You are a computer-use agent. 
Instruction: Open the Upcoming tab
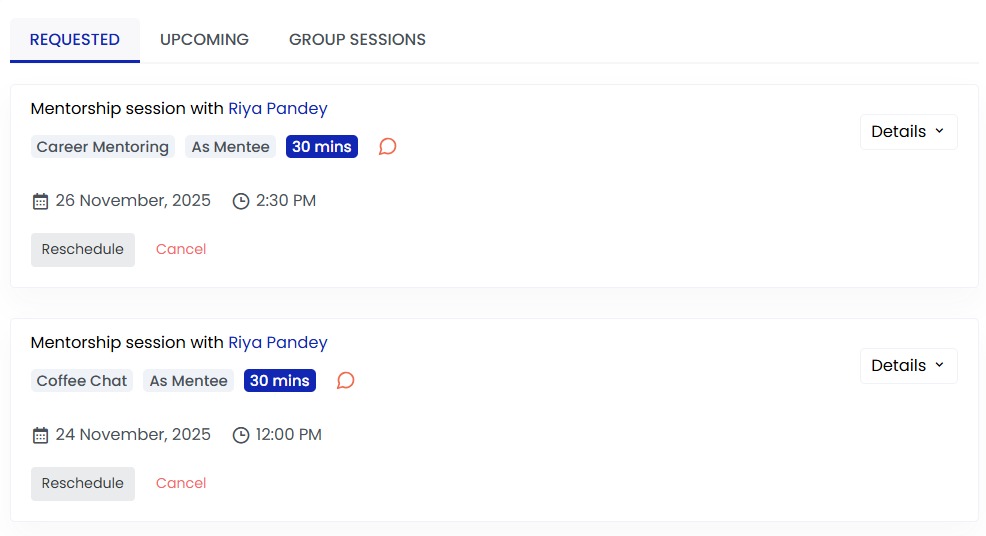(x=204, y=40)
